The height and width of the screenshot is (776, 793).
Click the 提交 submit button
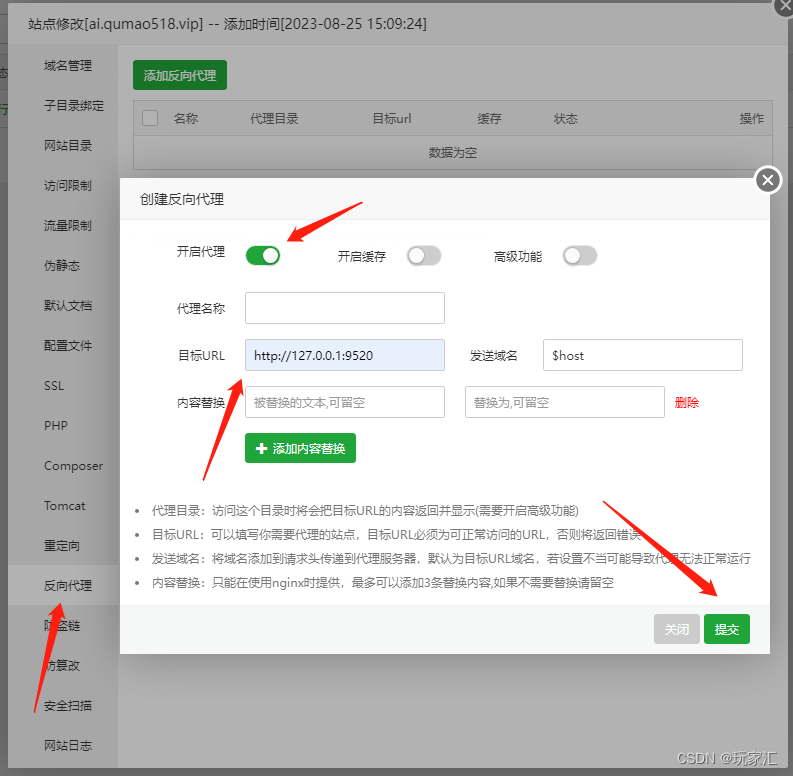[727, 629]
